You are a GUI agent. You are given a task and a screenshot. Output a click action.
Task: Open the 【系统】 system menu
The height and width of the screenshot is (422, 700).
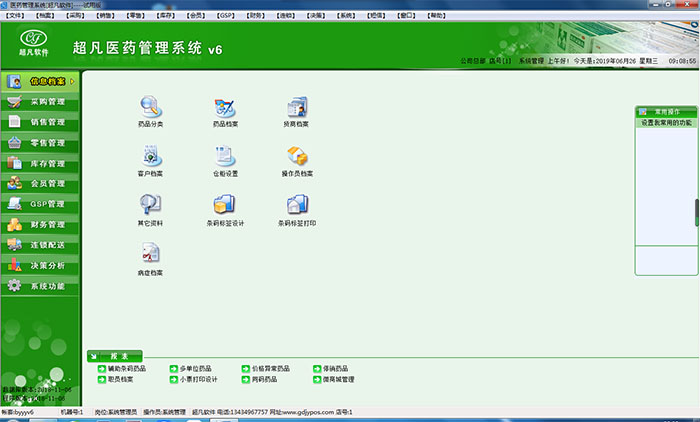(x=346, y=16)
